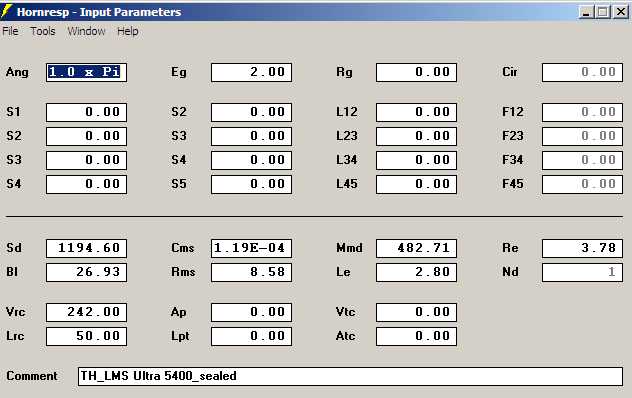The width and height of the screenshot is (632, 398).
Task: Focus the S5 input field
Action: (251, 184)
